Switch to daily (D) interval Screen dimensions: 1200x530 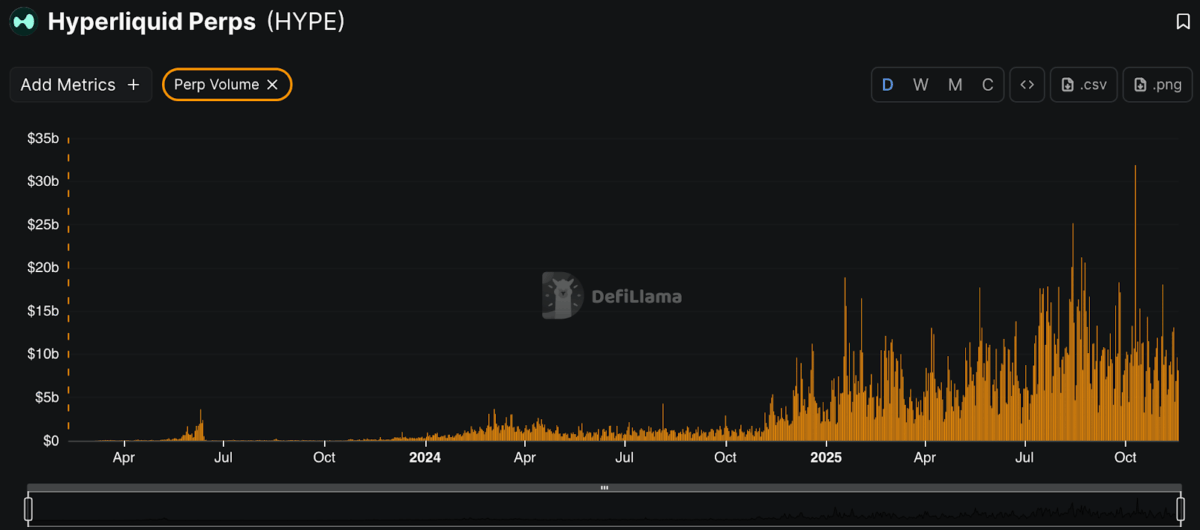(x=887, y=85)
